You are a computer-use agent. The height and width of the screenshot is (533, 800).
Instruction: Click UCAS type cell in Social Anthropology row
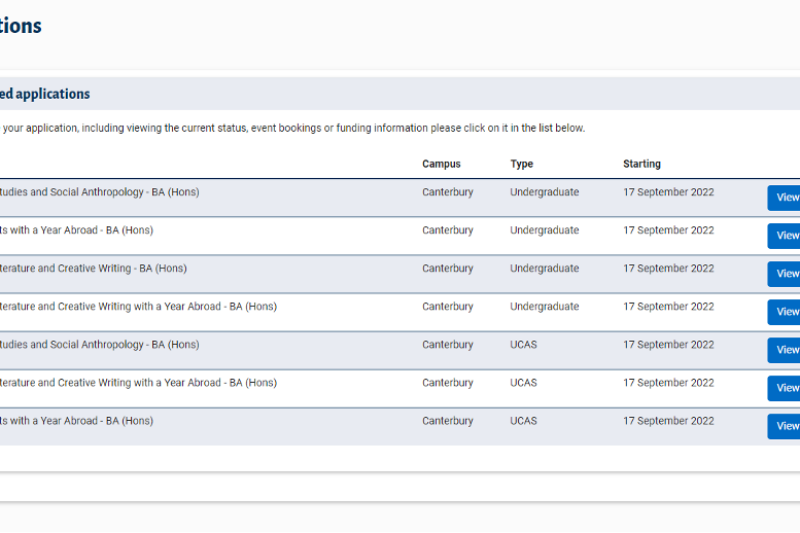click(523, 345)
